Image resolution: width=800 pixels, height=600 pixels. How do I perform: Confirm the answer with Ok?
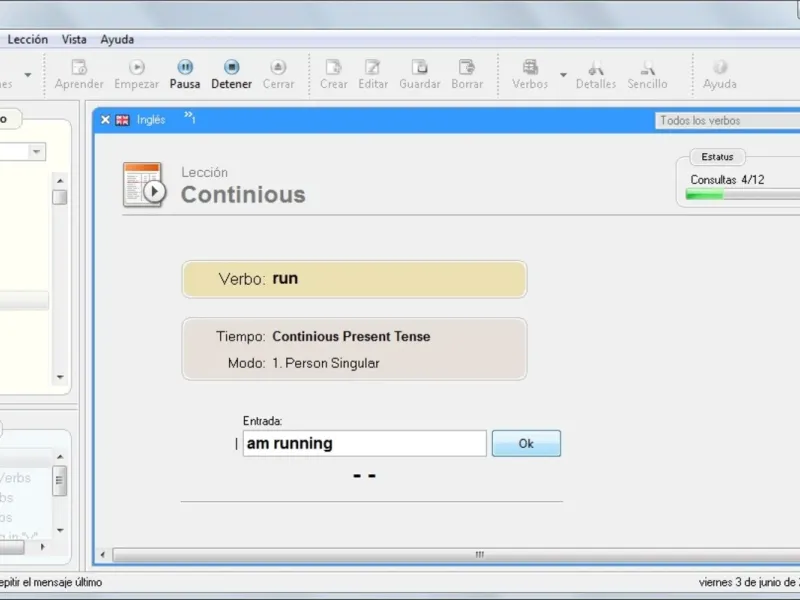pyautogui.click(x=526, y=443)
